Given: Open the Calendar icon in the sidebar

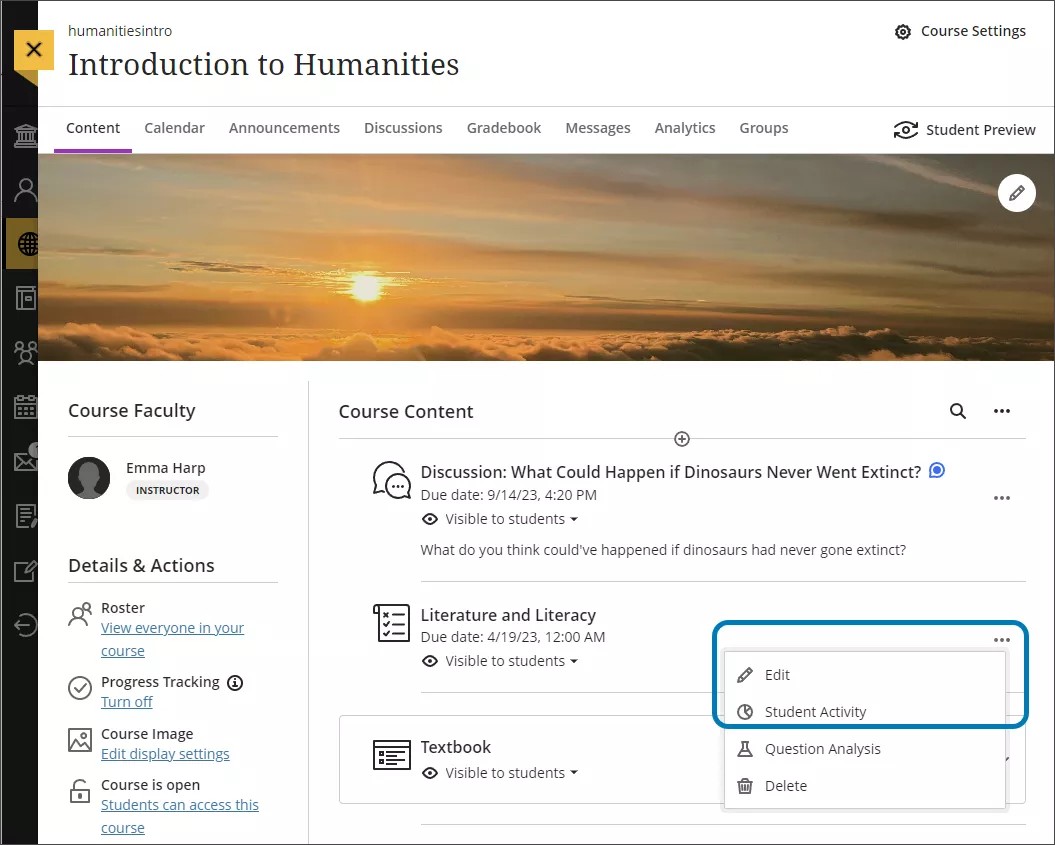Looking at the screenshot, I should (x=22, y=407).
